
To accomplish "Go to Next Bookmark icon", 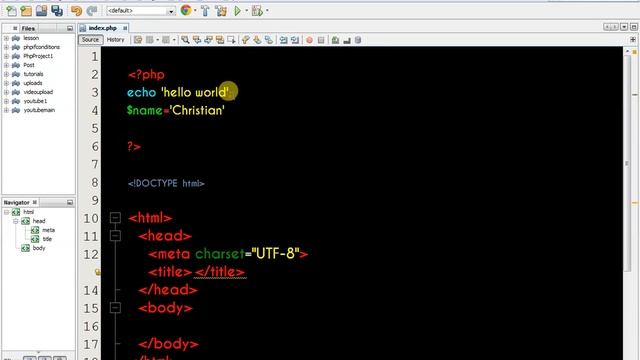I will click(257, 40).
